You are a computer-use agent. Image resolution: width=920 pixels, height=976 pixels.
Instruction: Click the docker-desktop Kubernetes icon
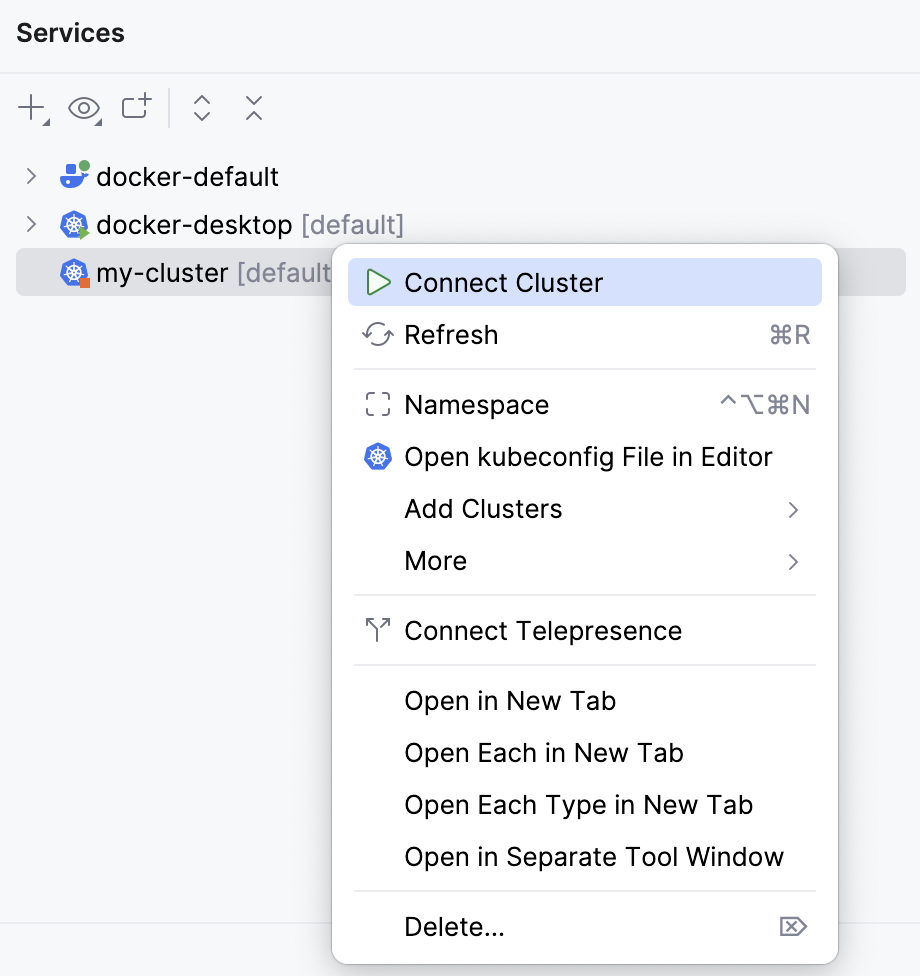[75, 225]
